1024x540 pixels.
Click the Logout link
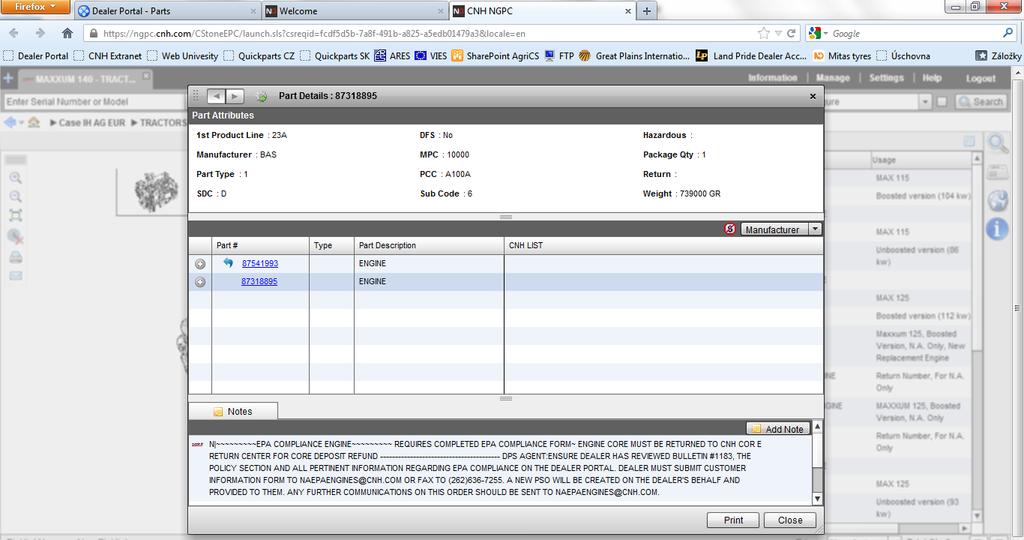click(980, 78)
